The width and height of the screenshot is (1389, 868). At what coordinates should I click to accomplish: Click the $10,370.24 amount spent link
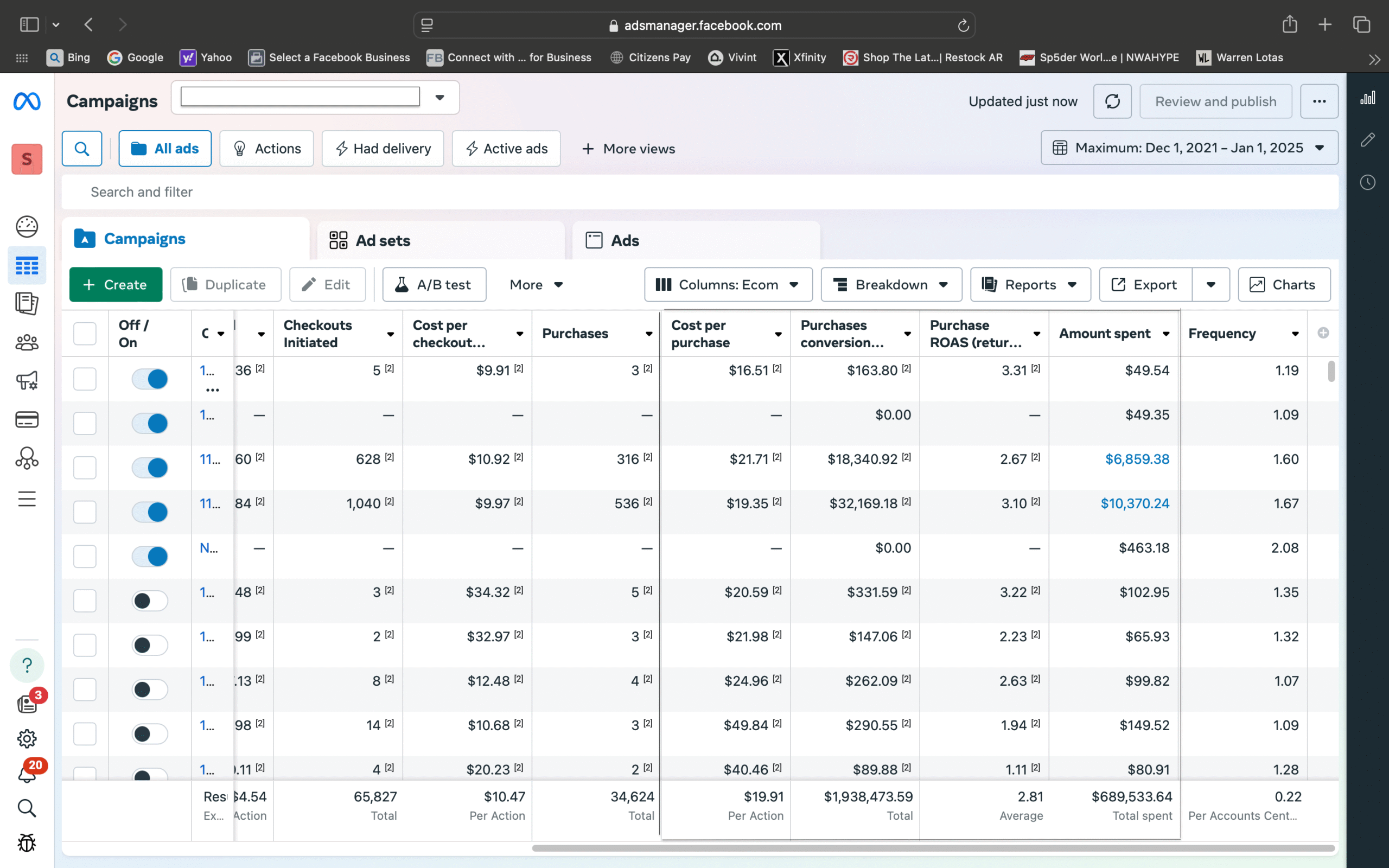click(x=1134, y=503)
